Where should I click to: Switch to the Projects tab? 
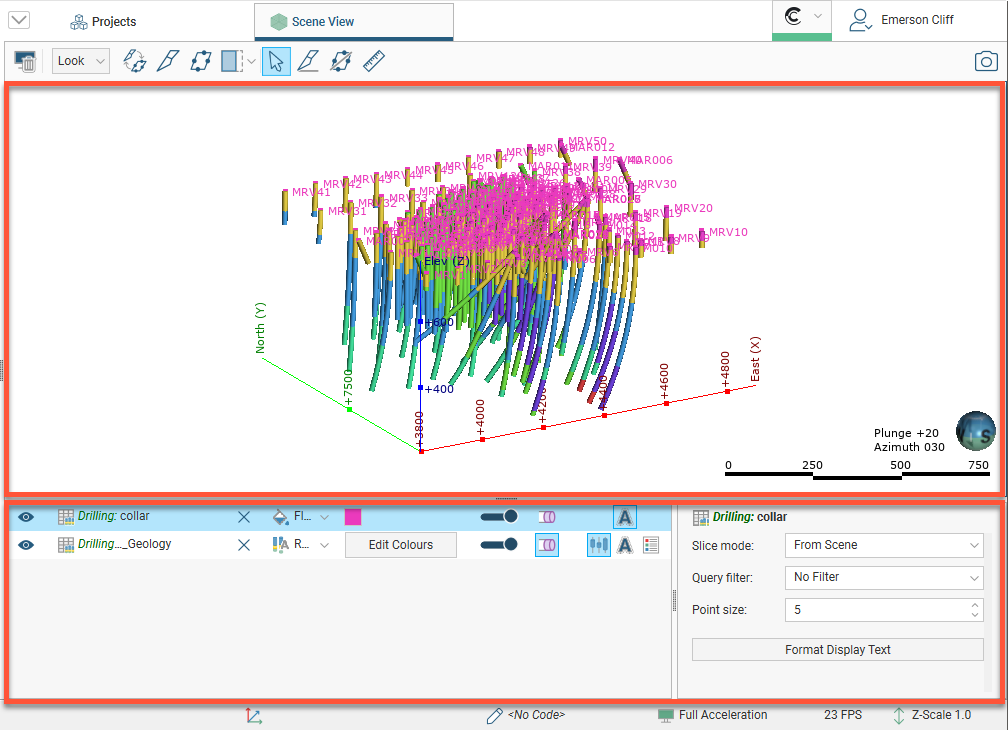point(103,21)
